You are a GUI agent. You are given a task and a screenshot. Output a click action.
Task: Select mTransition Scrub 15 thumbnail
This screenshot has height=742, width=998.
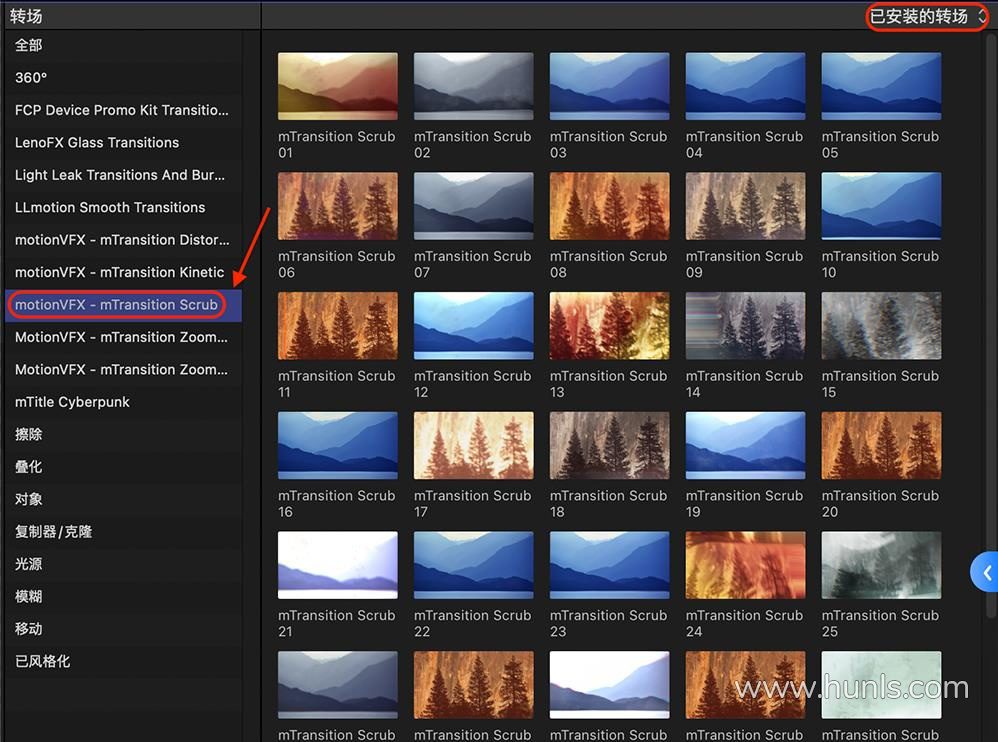[882, 326]
